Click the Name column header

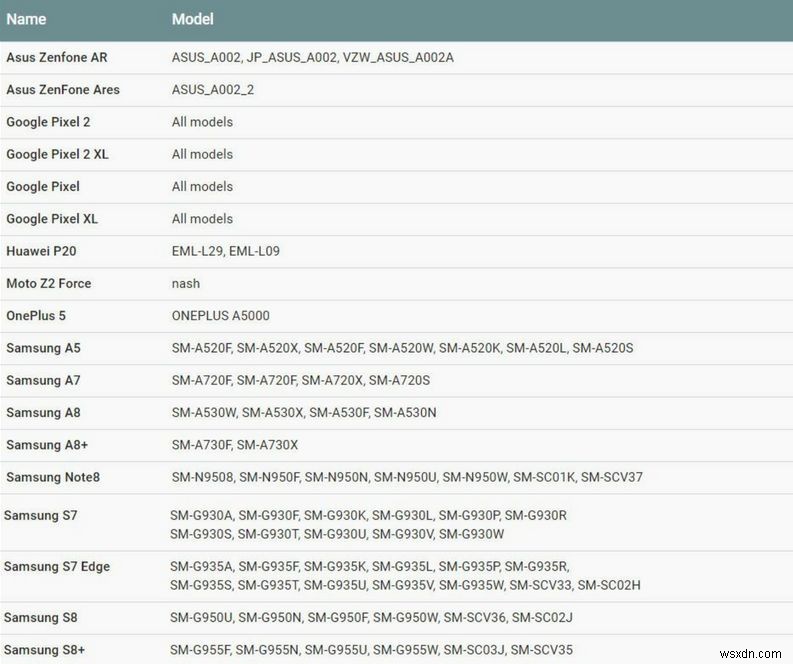[26, 19]
